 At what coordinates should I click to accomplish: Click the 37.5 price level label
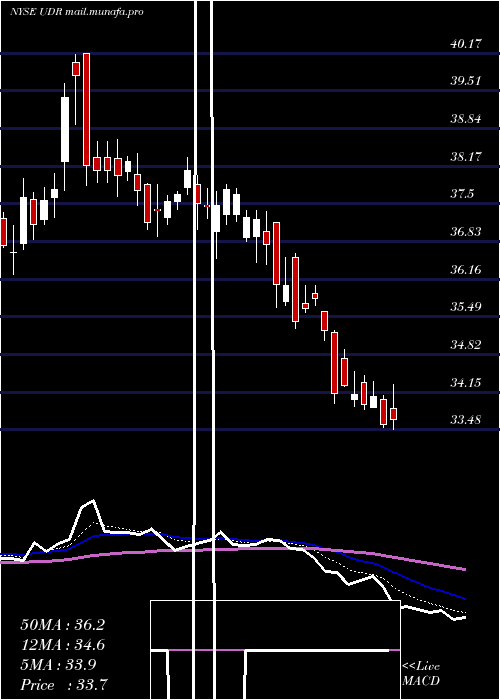click(462, 194)
